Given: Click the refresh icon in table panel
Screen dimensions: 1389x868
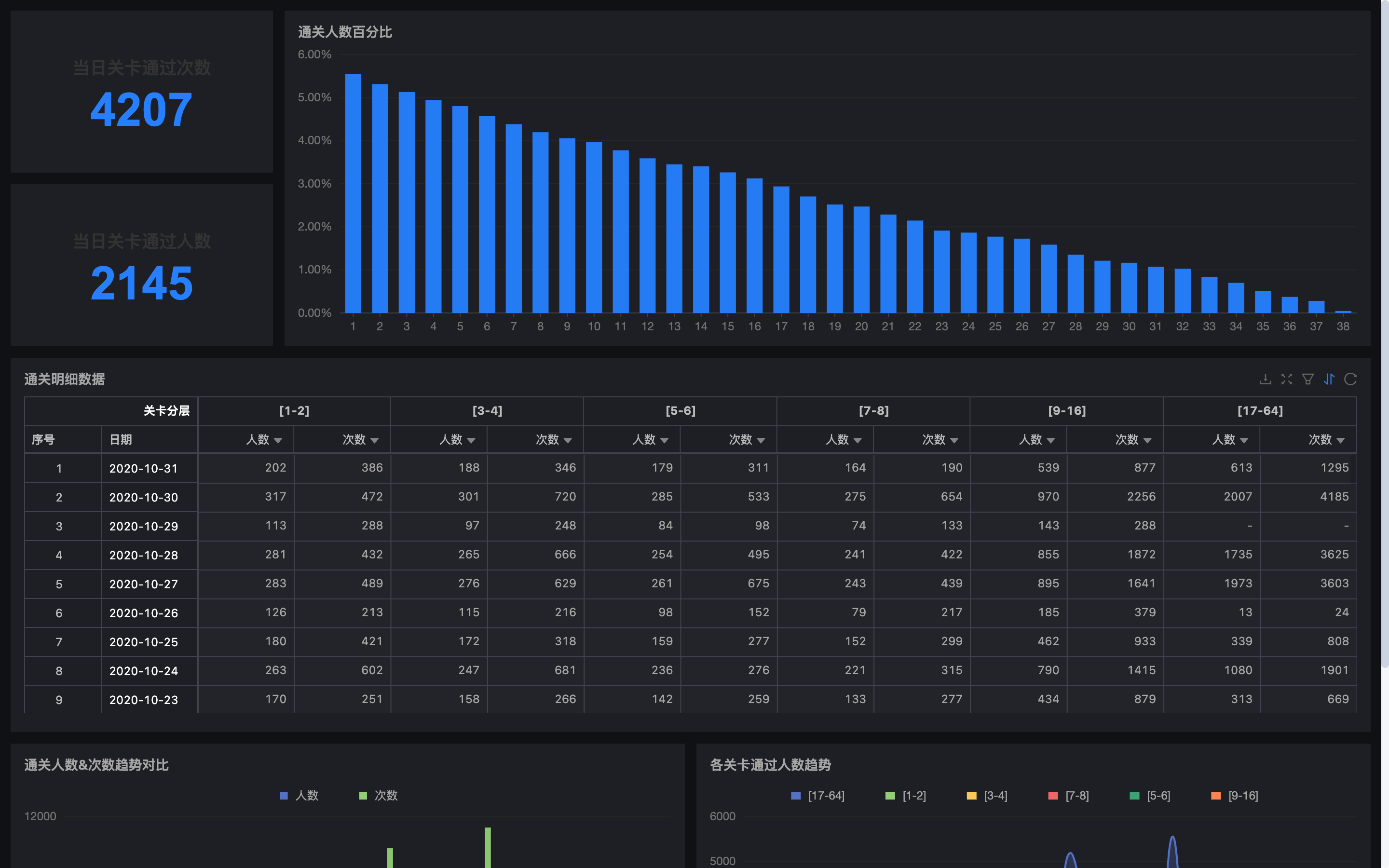Looking at the screenshot, I should pos(1350,379).
